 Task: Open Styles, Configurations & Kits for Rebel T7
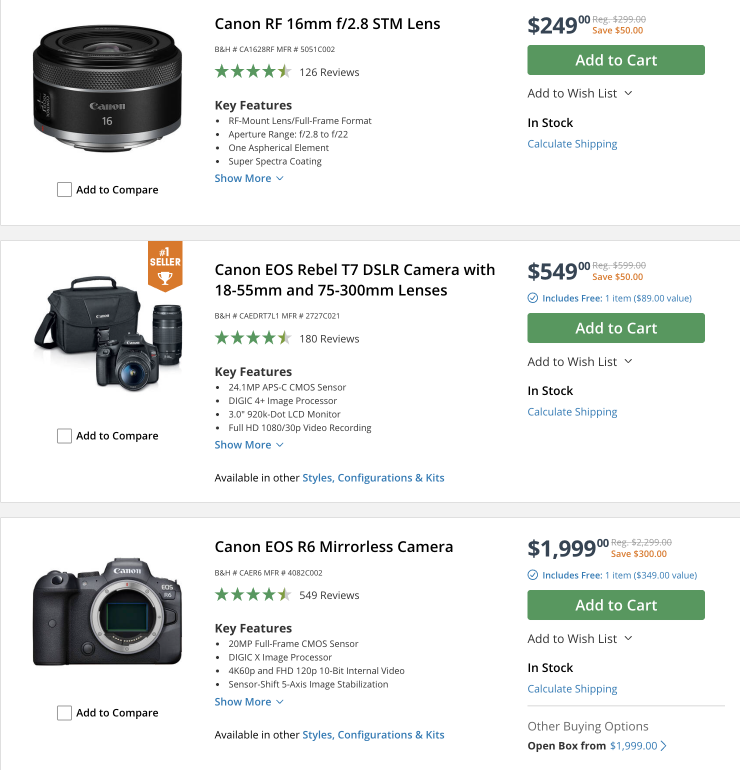[373, 478]
